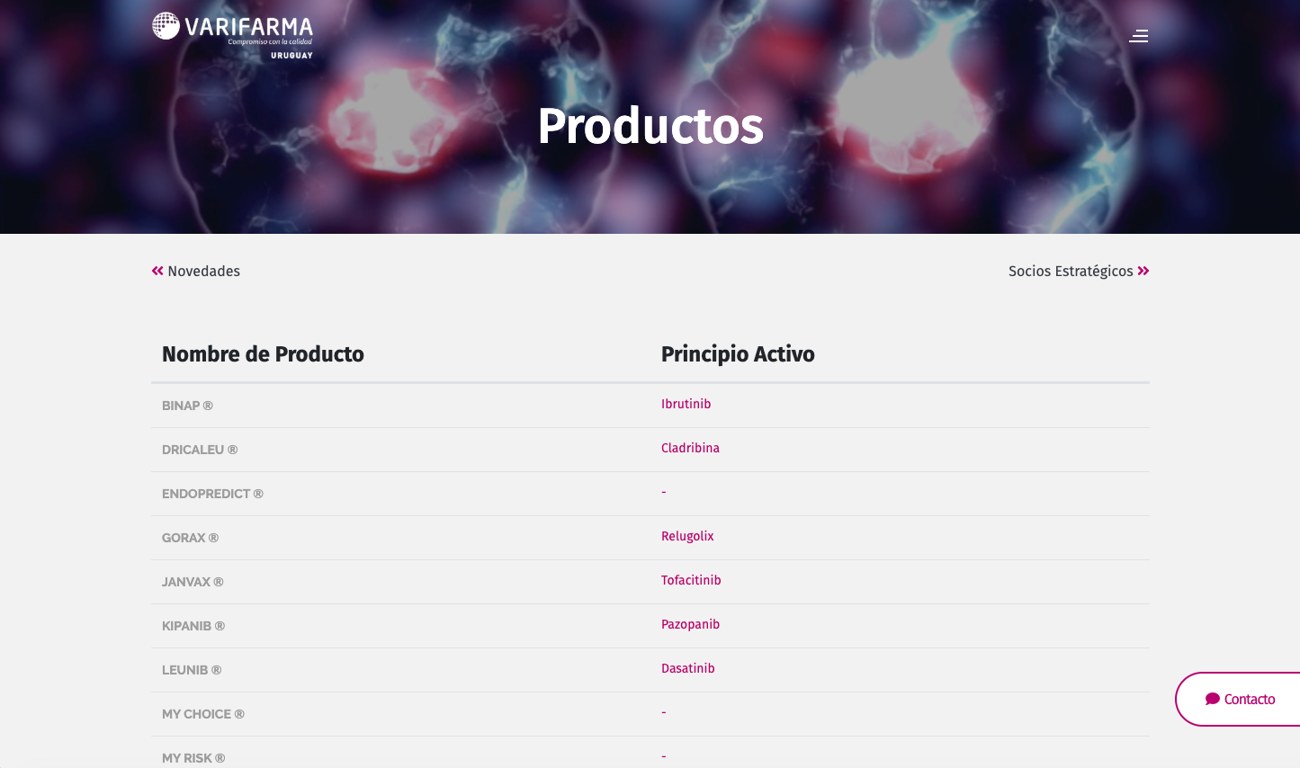Click the Dasatinib link
The width and height of the screenshot is (1300, 768).
tap(688, 668)
